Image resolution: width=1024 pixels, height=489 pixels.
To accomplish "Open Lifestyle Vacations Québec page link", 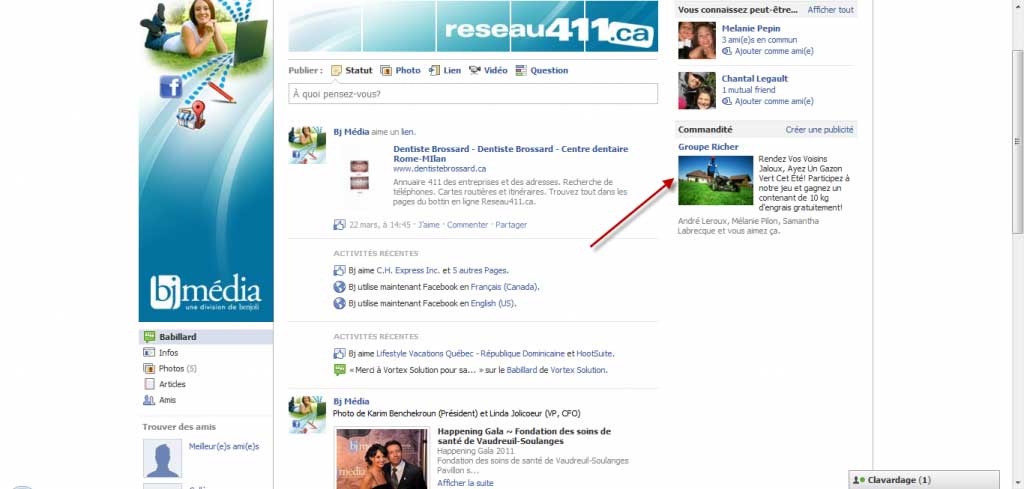I will coord(470,353).
